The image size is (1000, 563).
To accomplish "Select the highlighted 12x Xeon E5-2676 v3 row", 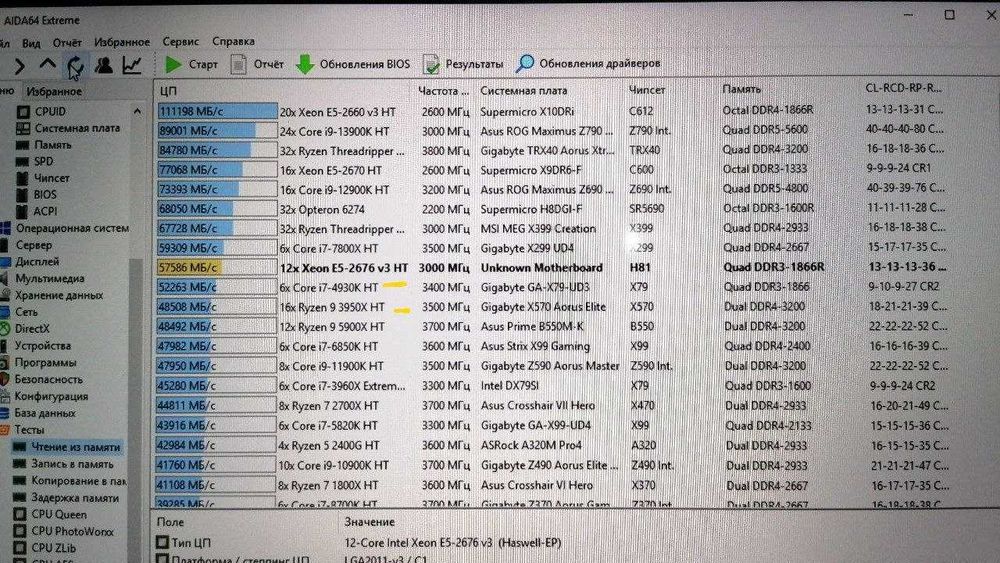I will click(x=552, y=267).
